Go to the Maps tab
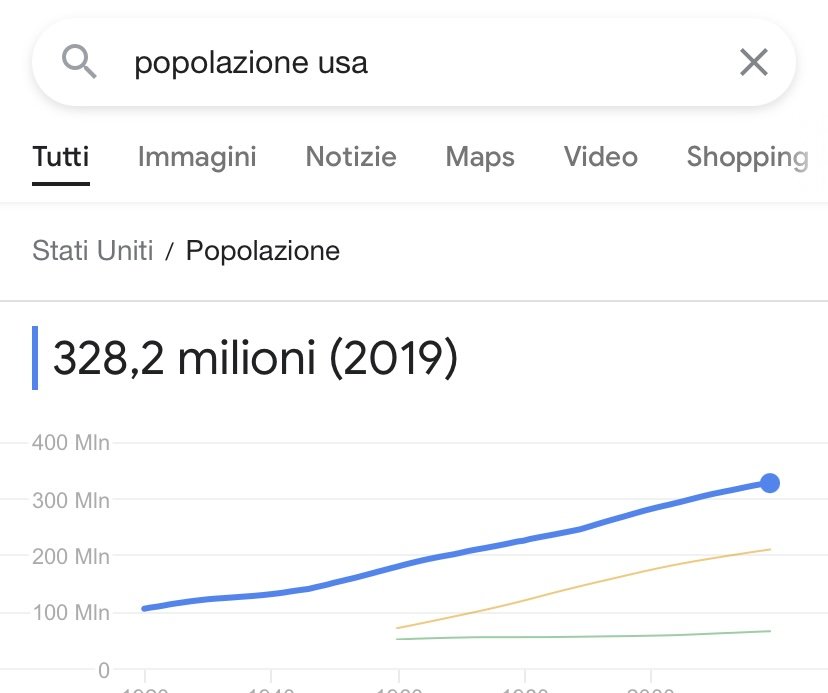828x693 pixels. (480, 157)
